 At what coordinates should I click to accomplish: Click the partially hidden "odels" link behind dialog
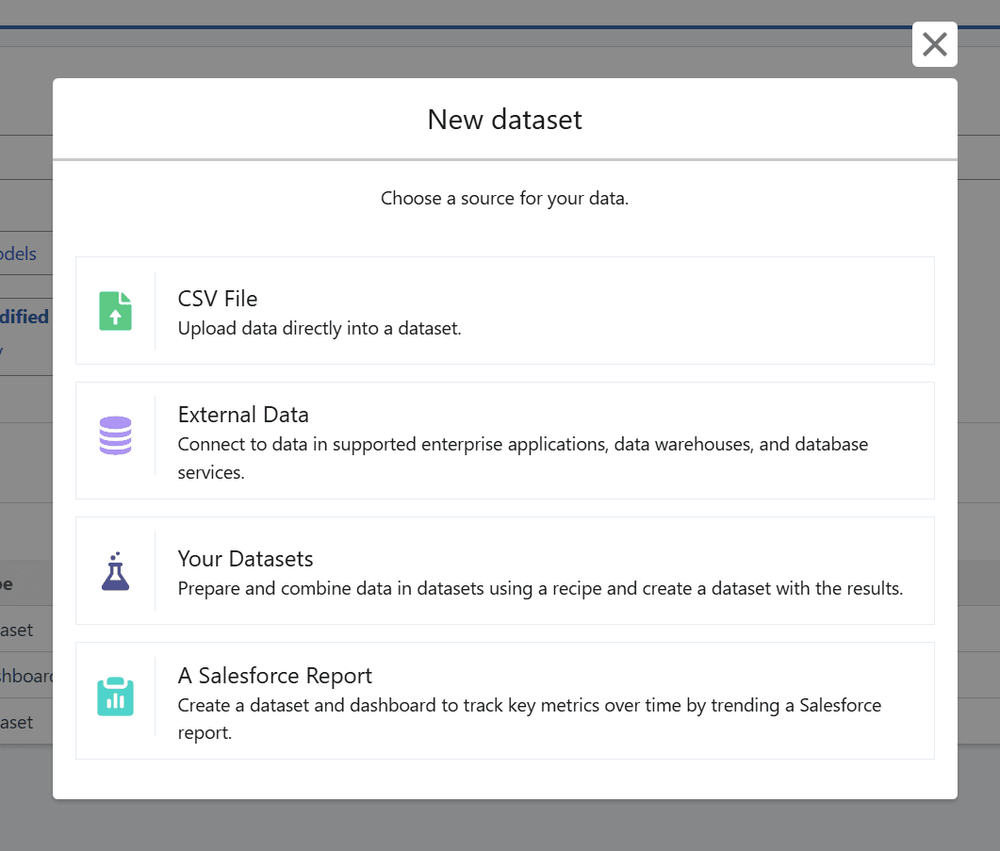pos(18,254)
